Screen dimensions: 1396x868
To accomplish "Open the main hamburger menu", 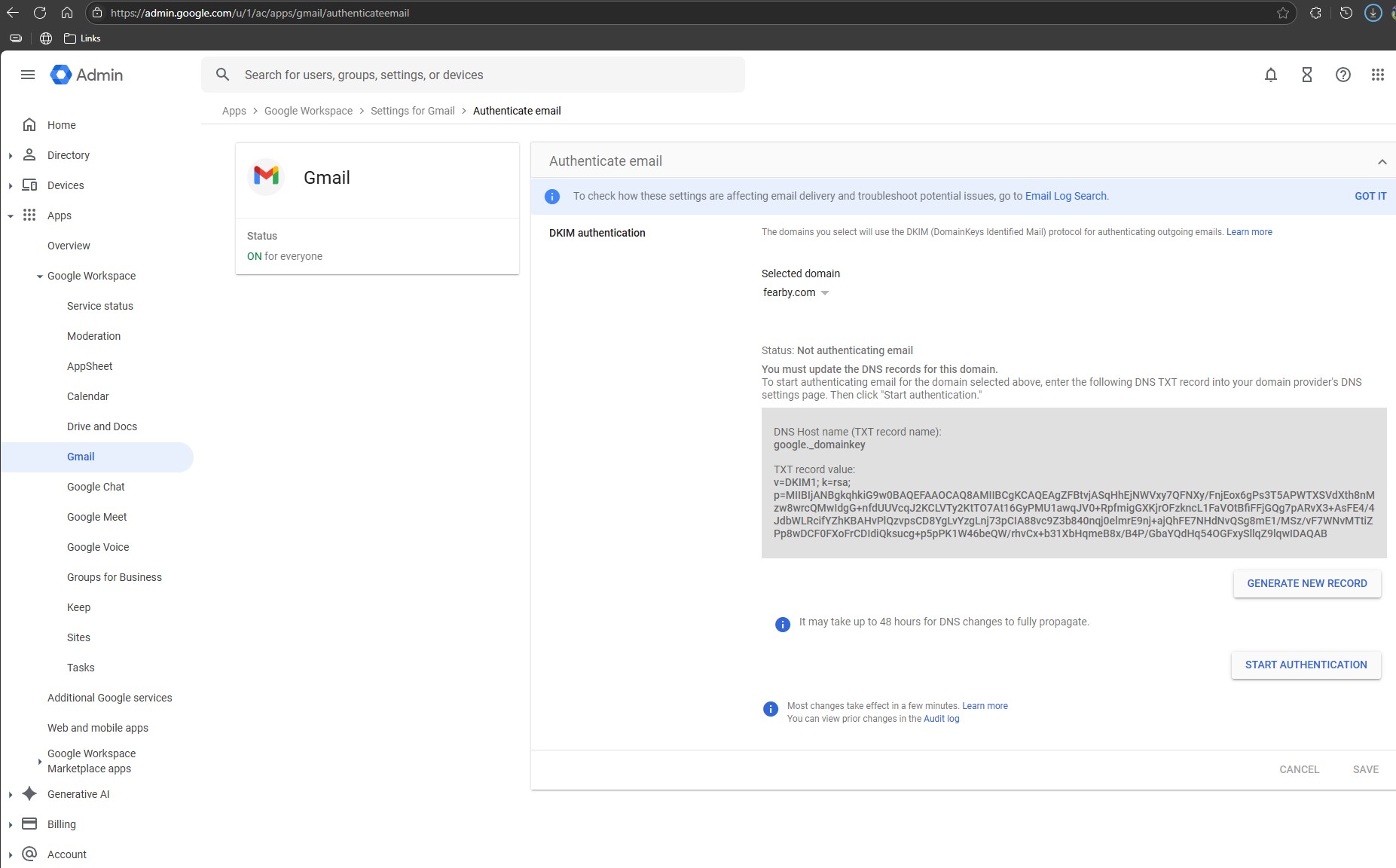I will (x=28, y=75).
